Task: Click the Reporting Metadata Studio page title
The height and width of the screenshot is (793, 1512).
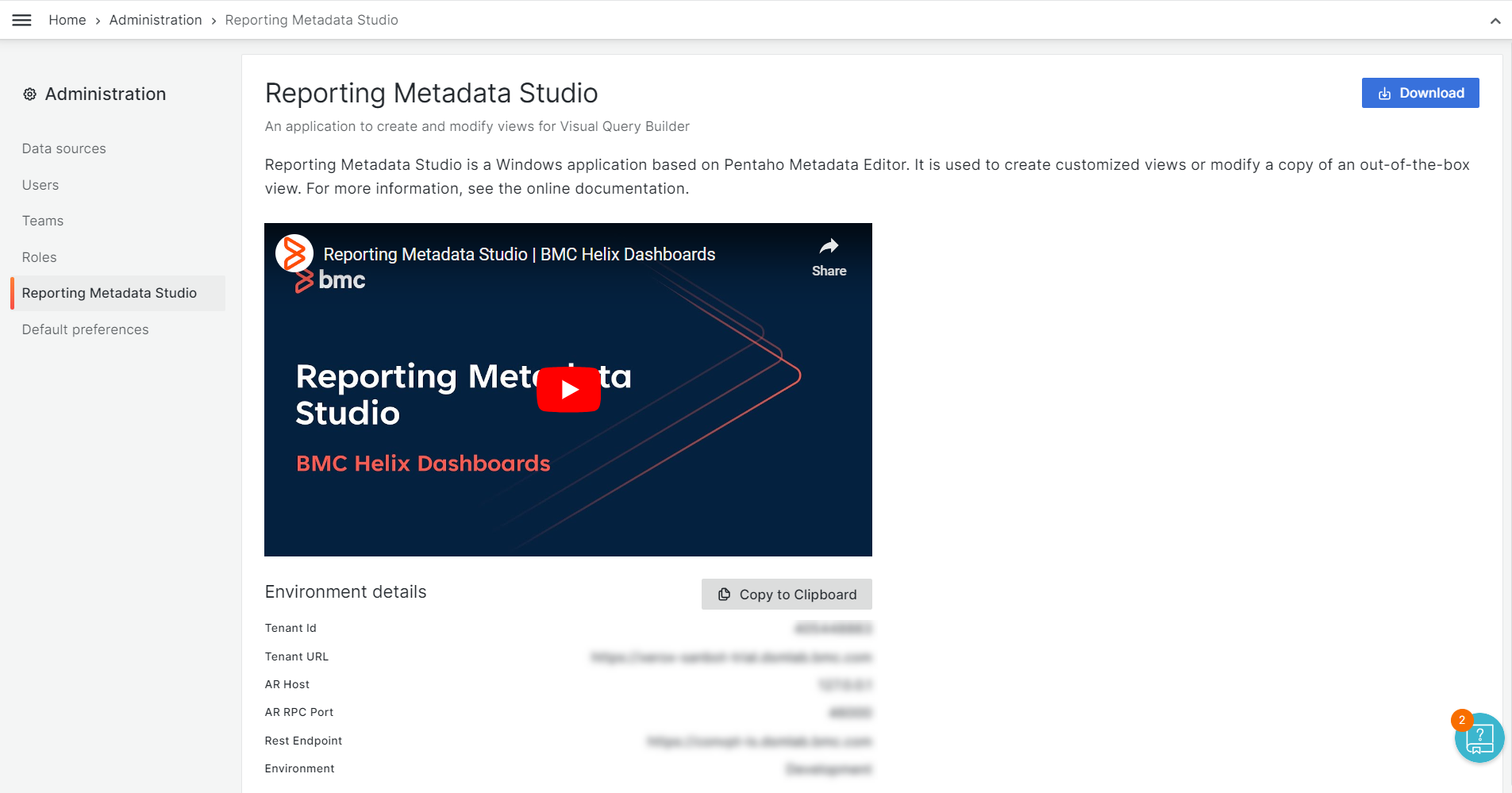Action: 432,93
